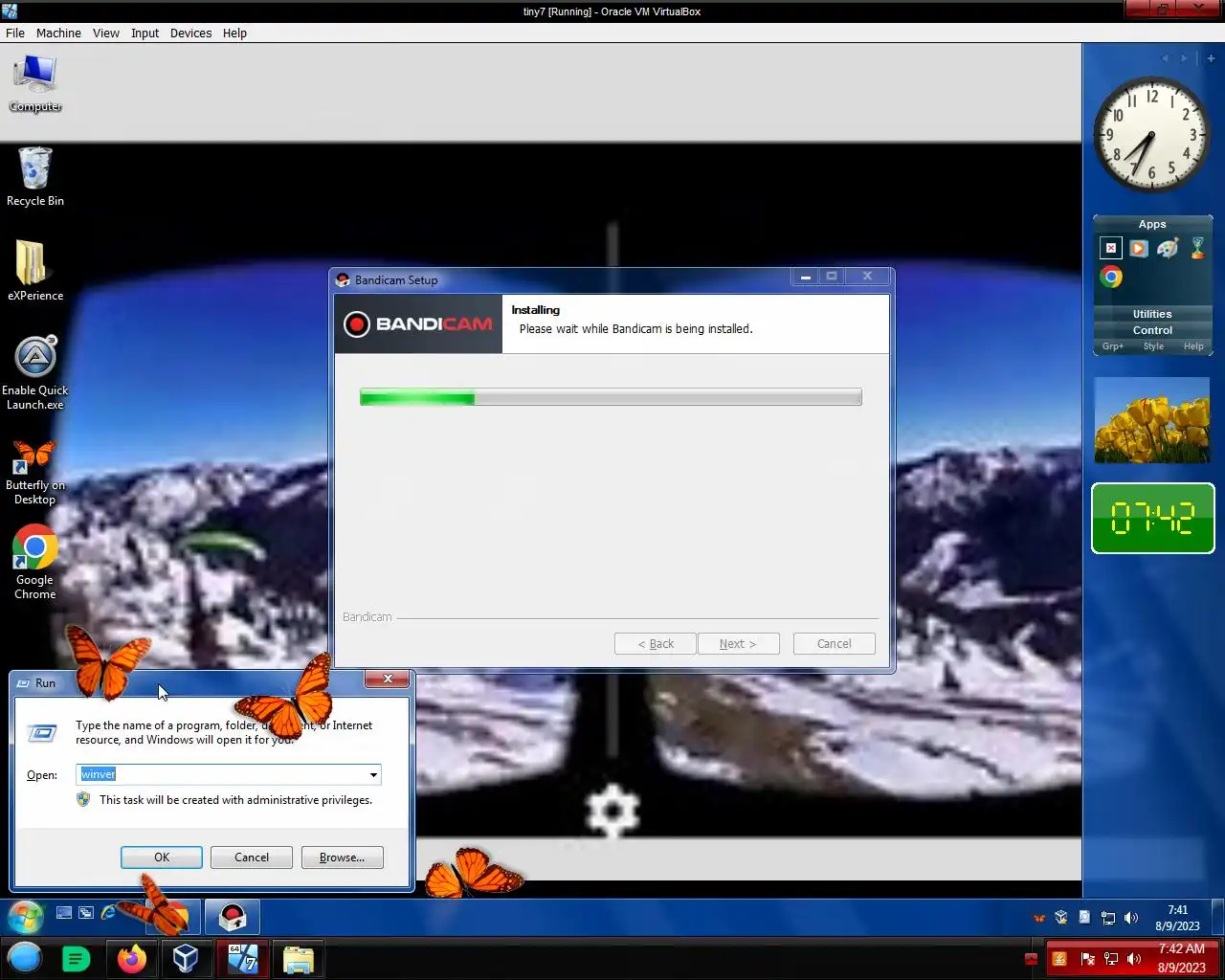1225x980 pixels.
Task: Click host Java update tray icon
Action: click(1059, 958)
